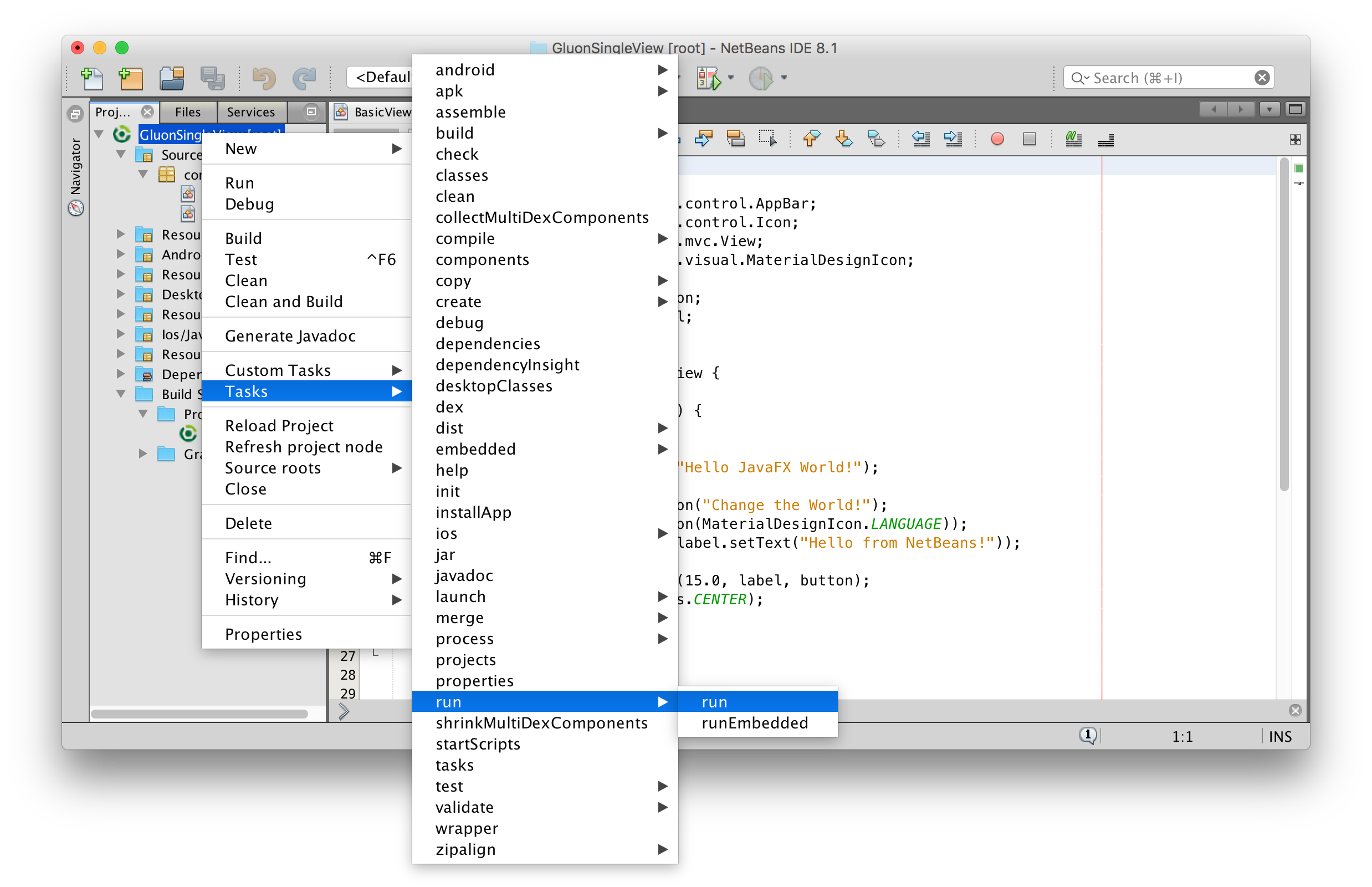Collapse the Source Packages tree node
Screen dimensions: 1372x887
click(x=121, y=154)
